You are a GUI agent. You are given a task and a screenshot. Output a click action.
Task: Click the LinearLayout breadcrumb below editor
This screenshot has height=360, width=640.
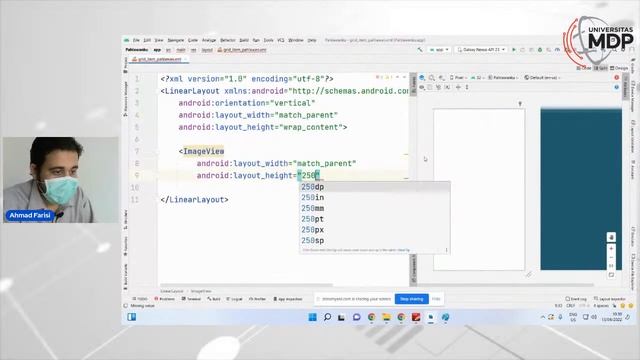pos(172,291)
